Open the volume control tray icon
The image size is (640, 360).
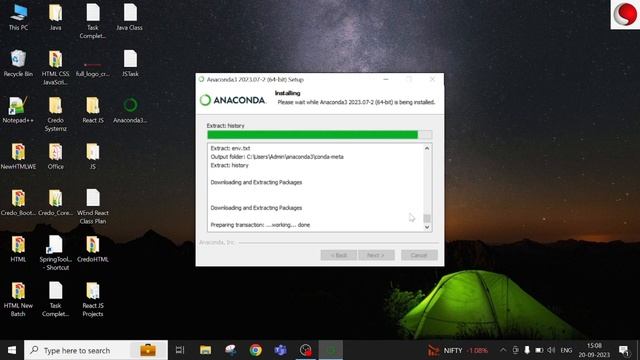[x=551, y=350]
